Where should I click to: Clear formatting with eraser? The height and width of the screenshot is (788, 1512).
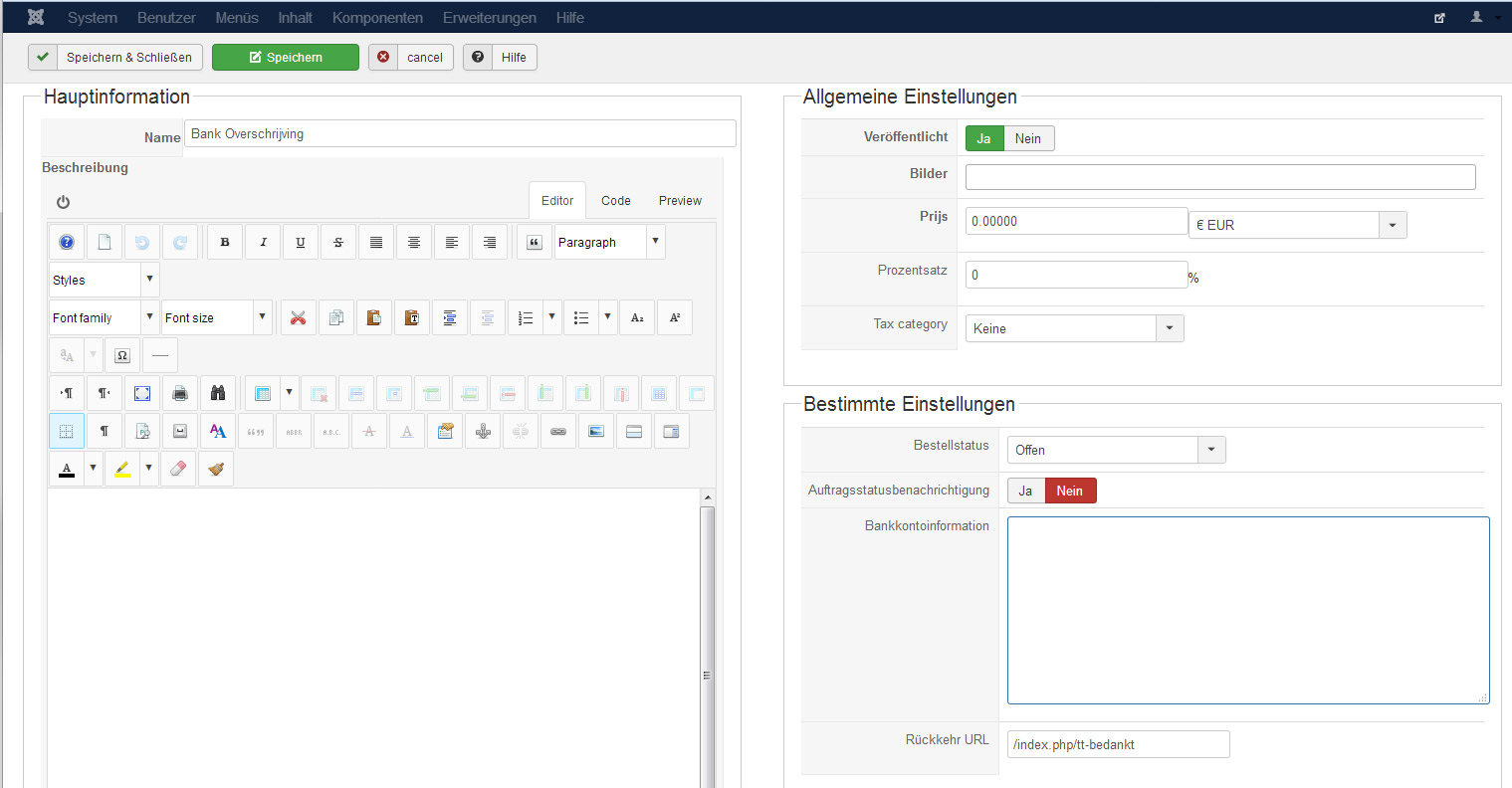[178, 469]
